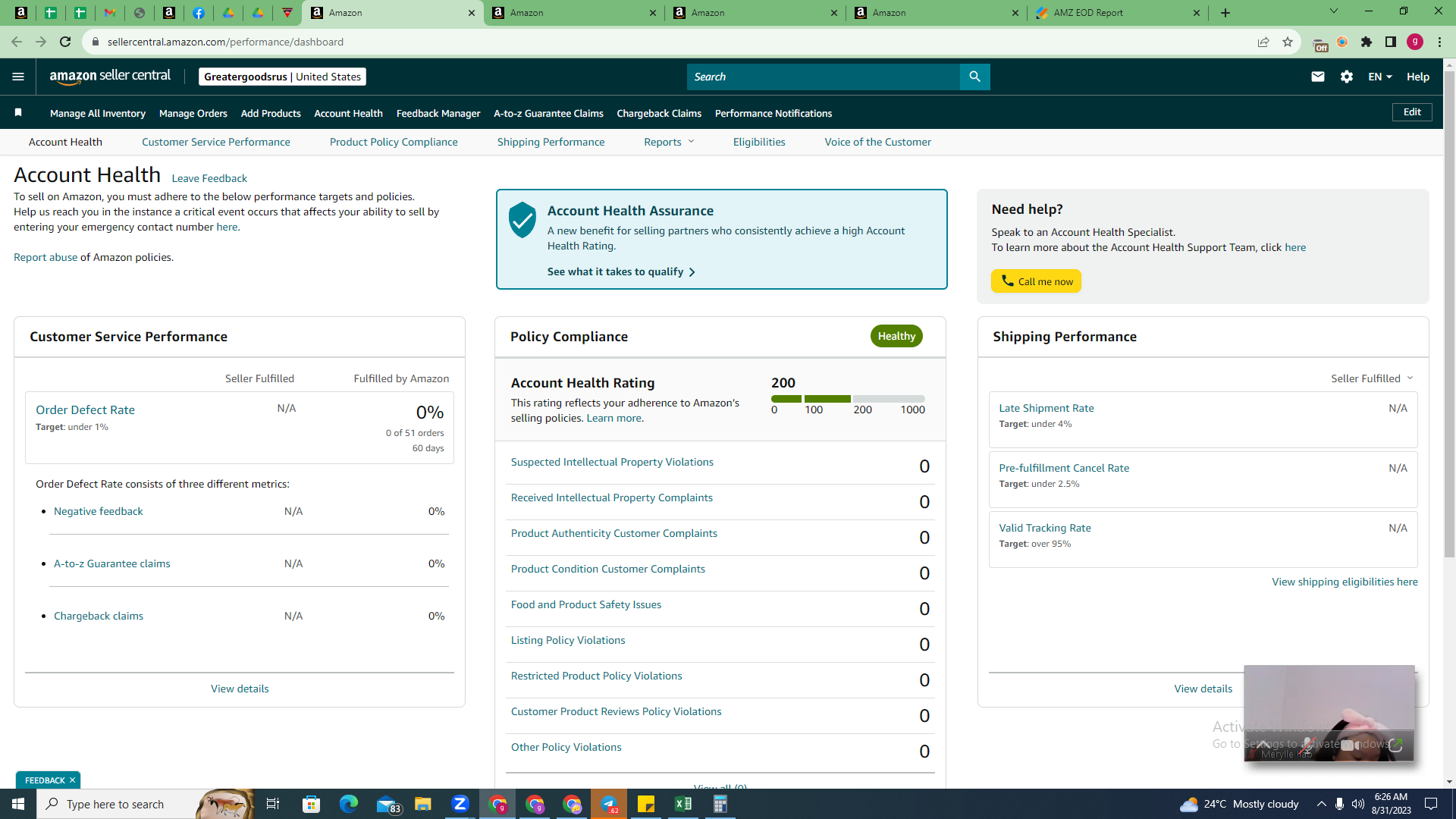Viewport: 1456px width, 819px height.
Task: Open the Chrome extensions puzzle icon
Action: tap(1367, 42)
